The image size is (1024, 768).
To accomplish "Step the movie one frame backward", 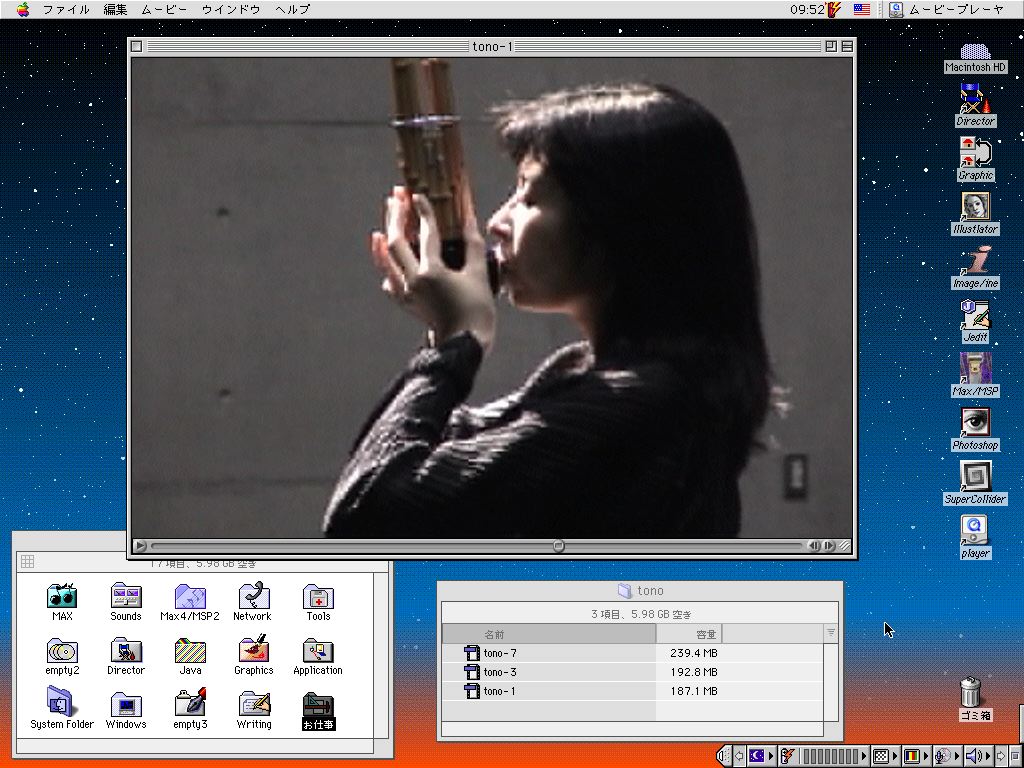I will coord(814,546).
